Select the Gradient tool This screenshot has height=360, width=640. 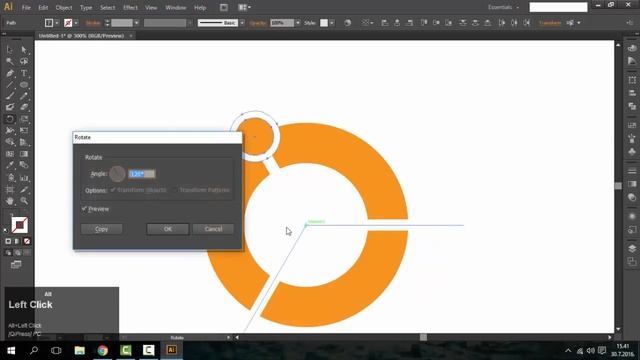[24, 154]
